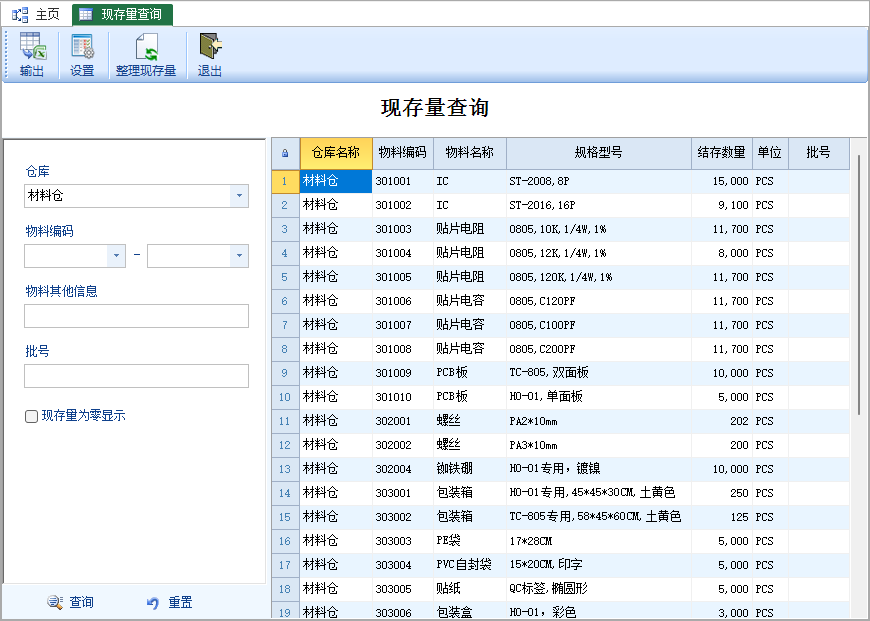The image size is (870, 621).
Task: Click the 查询 magnifier button
Action: (70, 602)
